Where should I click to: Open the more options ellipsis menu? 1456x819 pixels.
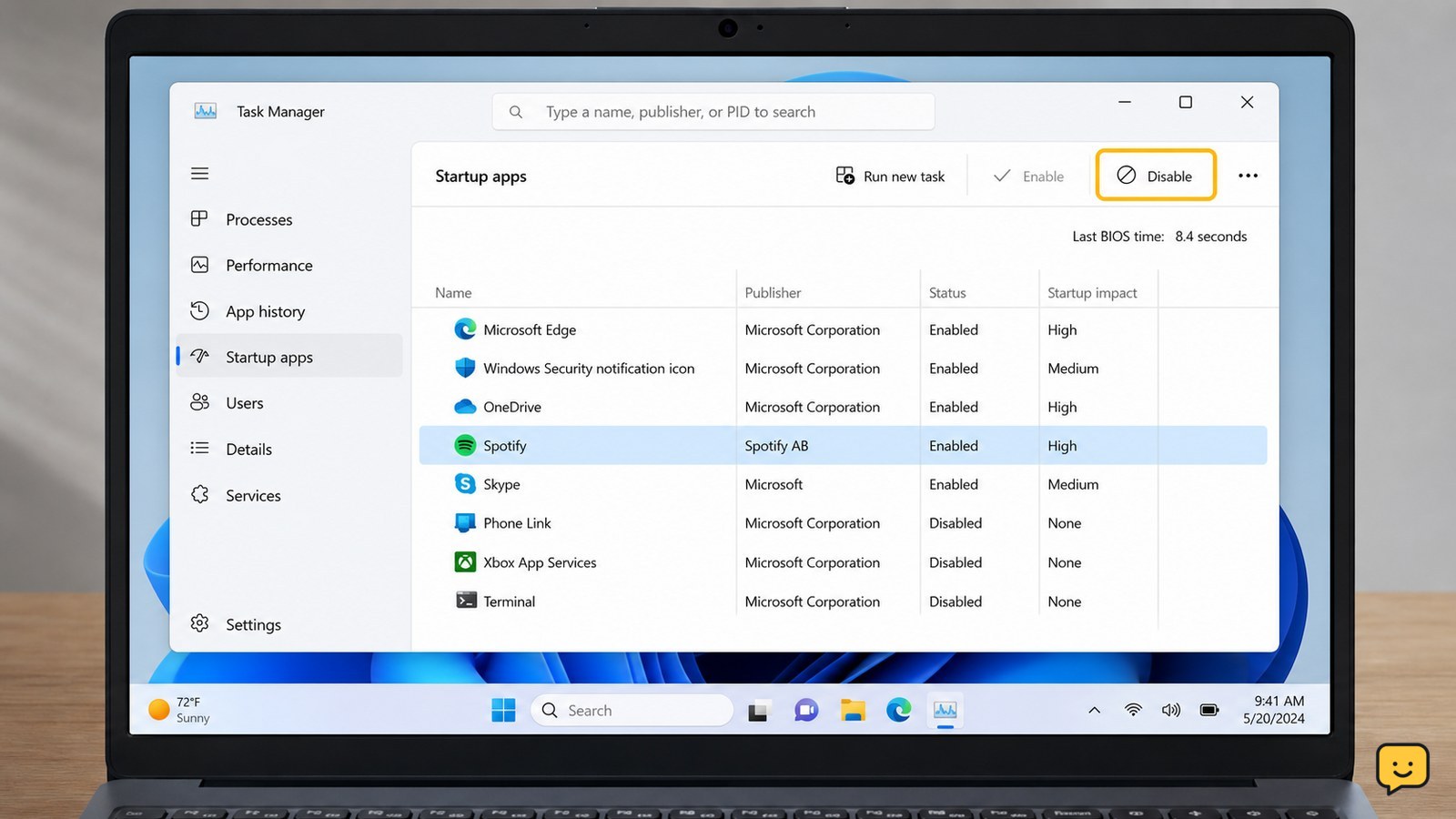(1248, 176)
